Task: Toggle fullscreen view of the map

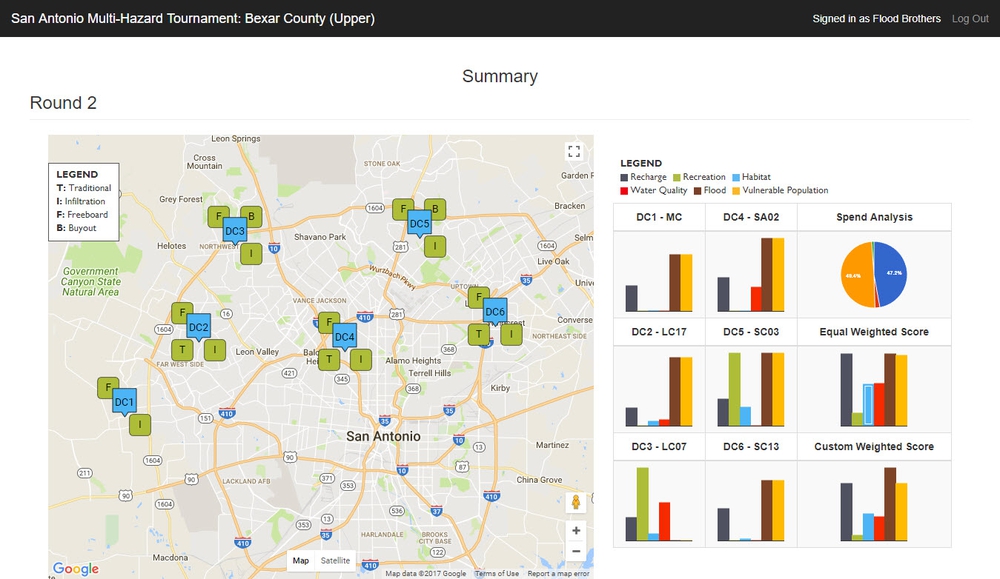Action: point(574,152)
